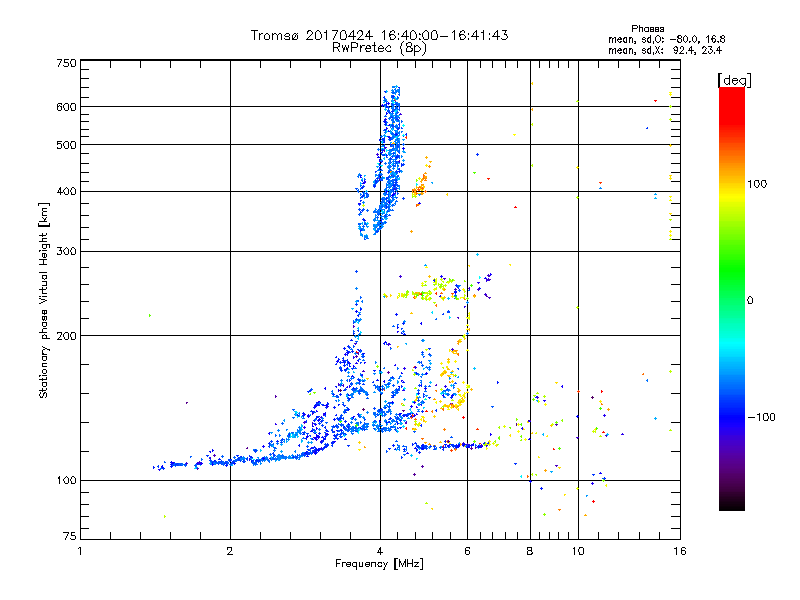
Task: Click the 'Phases' header label
Action: 647,29
